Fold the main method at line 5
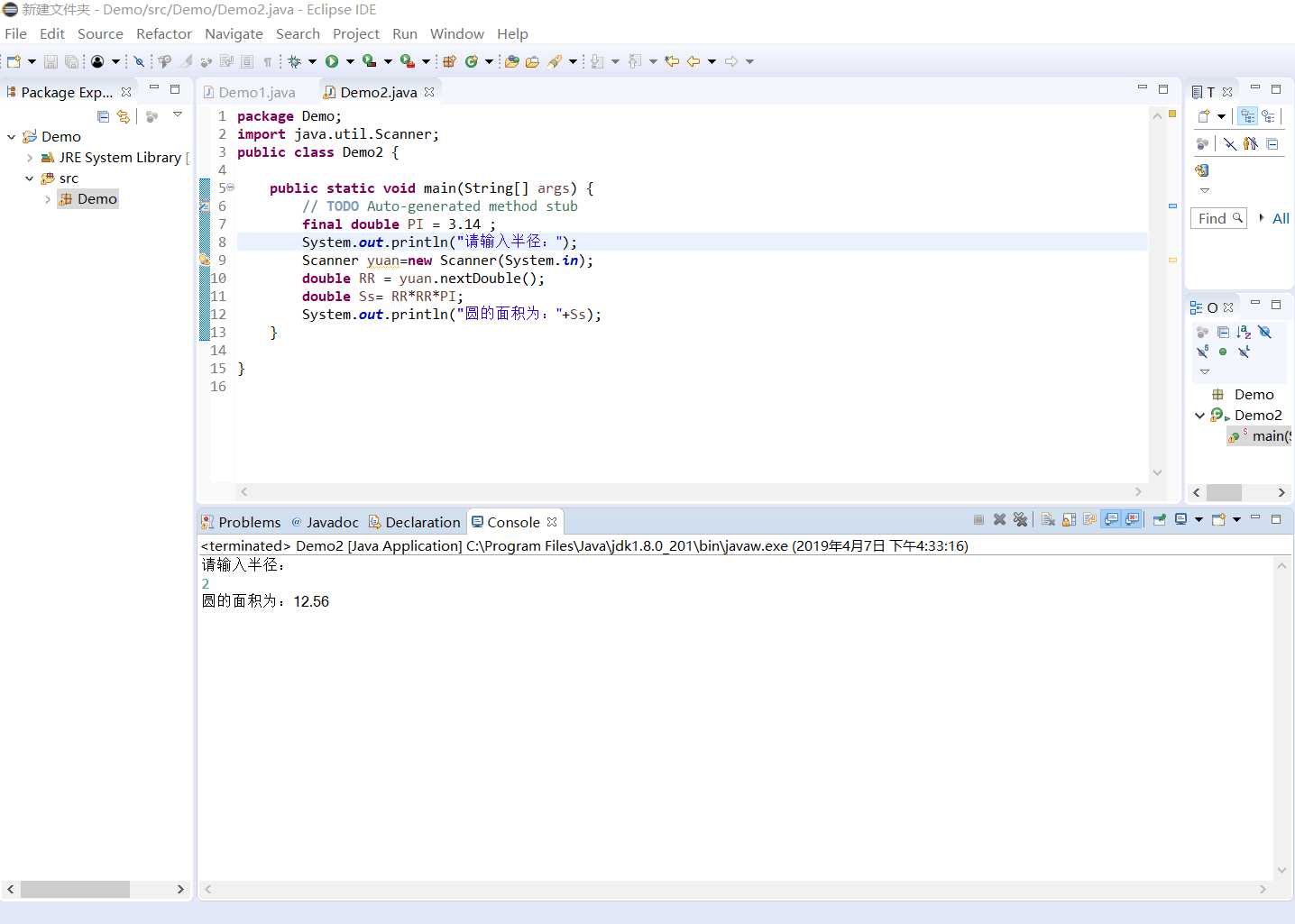 pyautogui.click(x=231, y=188)
